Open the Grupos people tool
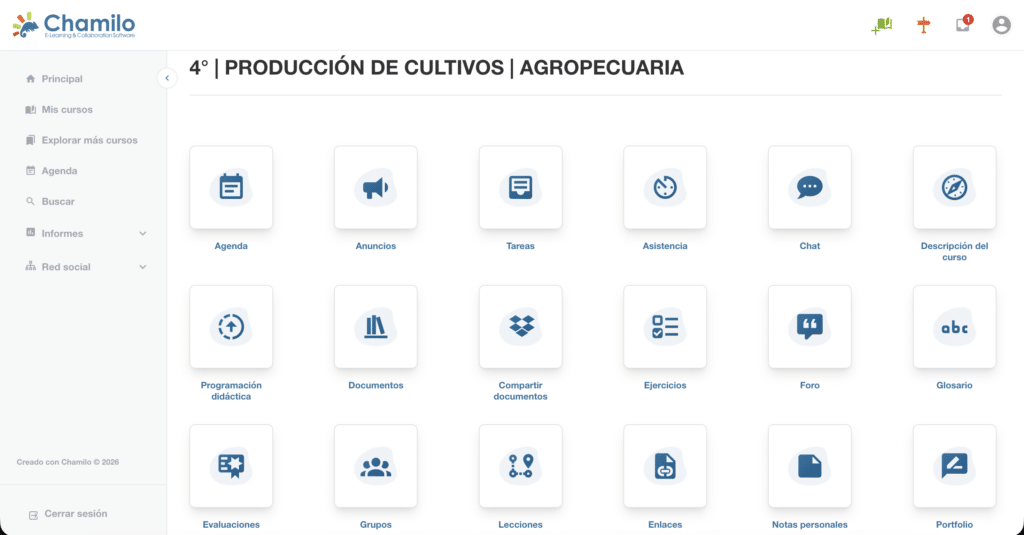The image size is (1024, 535). point(376,466)
